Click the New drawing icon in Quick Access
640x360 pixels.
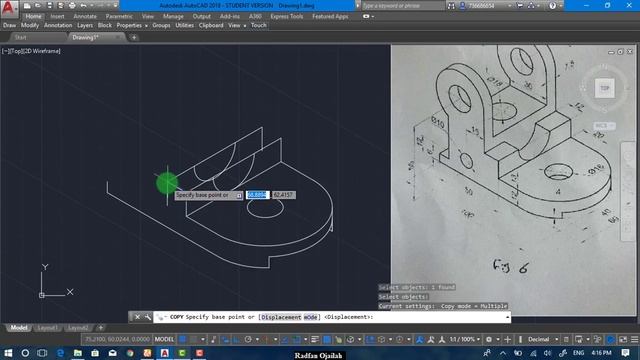[27, 6]
